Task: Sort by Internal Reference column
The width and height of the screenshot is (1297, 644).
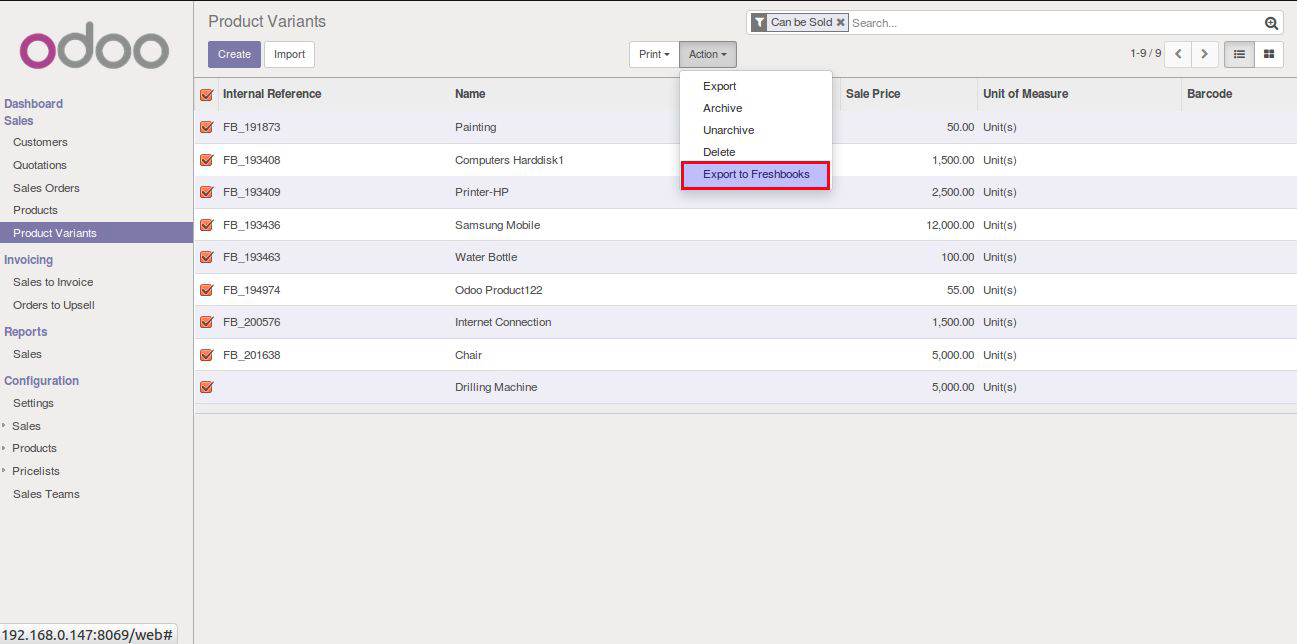Action: [272, 94]
